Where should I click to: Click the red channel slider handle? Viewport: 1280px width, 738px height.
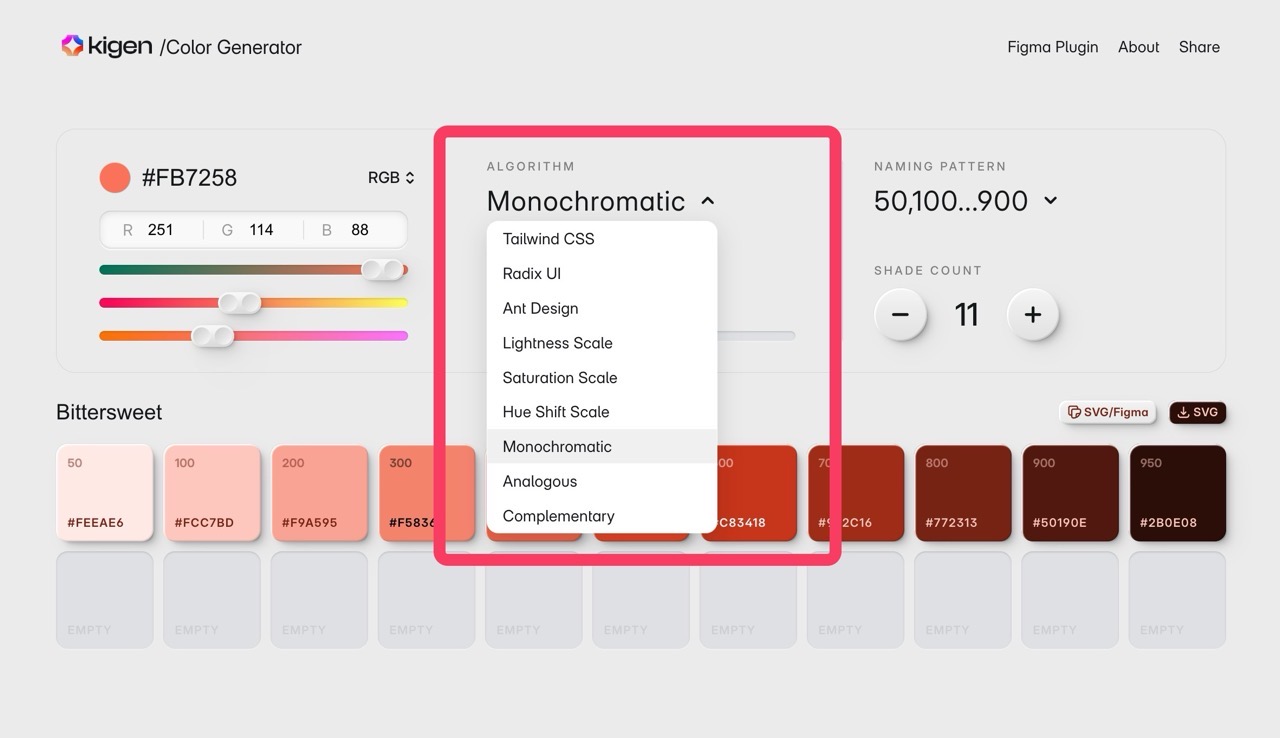coord(382,269)
